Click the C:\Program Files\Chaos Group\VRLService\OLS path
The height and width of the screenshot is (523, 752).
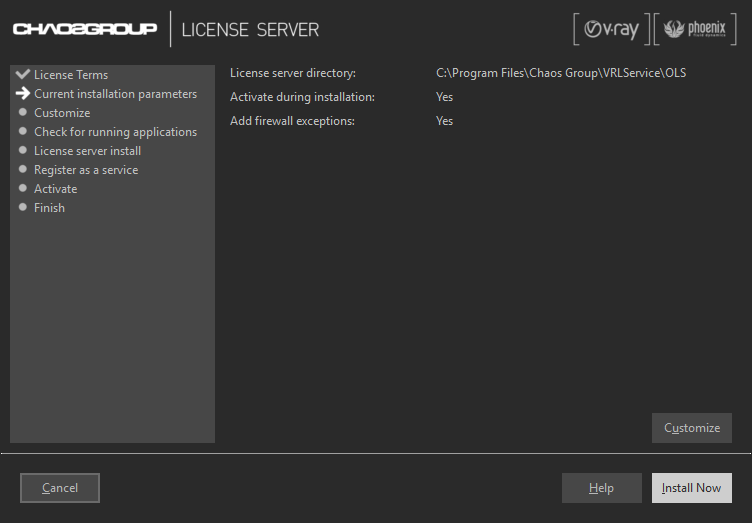click(x=561, y=73)
